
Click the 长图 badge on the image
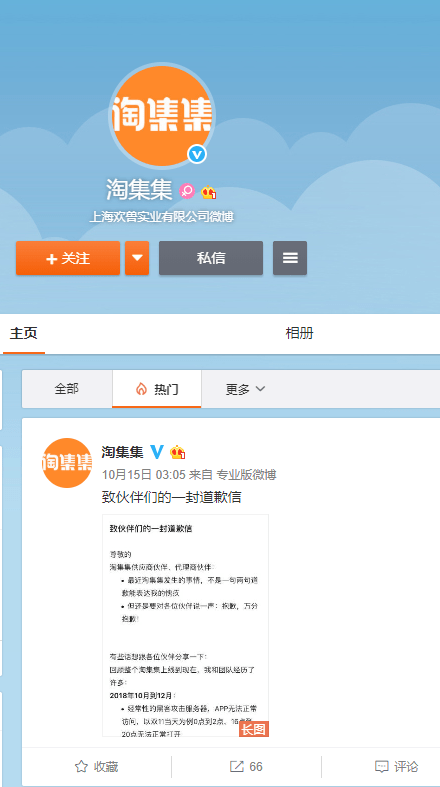254,729
